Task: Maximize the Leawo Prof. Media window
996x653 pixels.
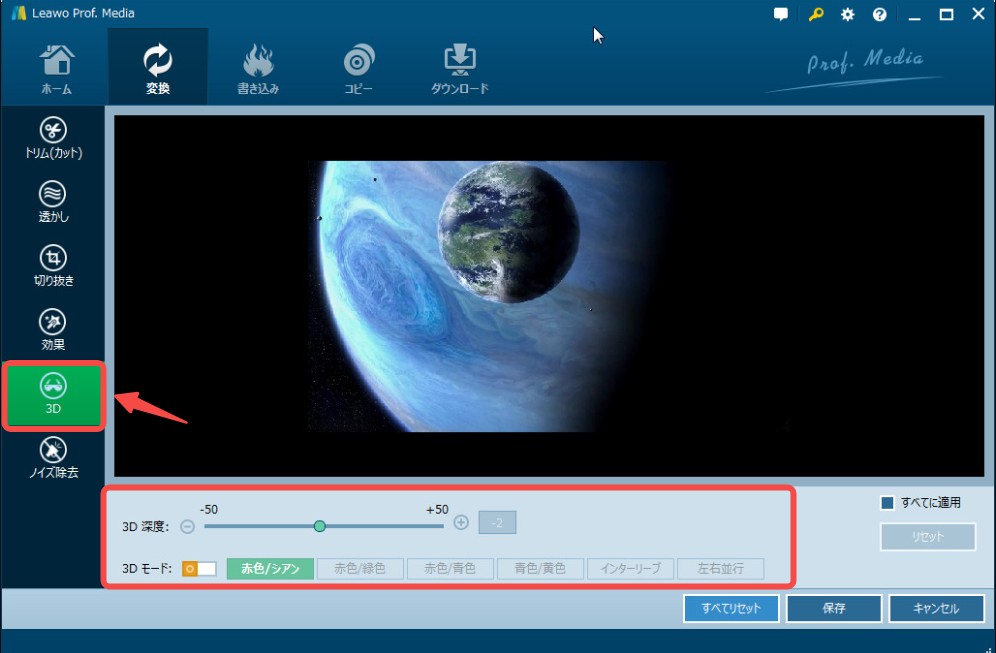Action: [x=946, y=14]
